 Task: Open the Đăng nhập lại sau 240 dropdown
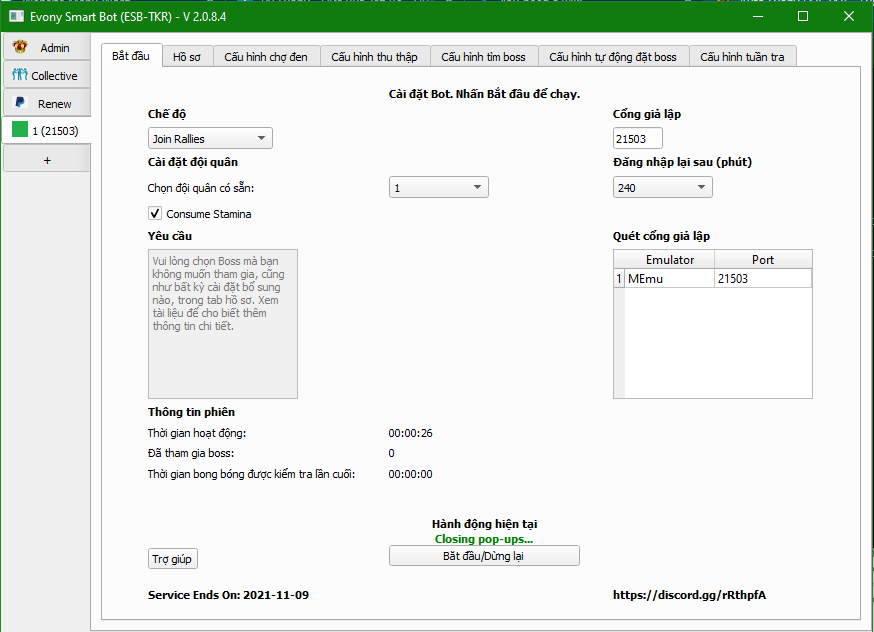tap(662, 187)
